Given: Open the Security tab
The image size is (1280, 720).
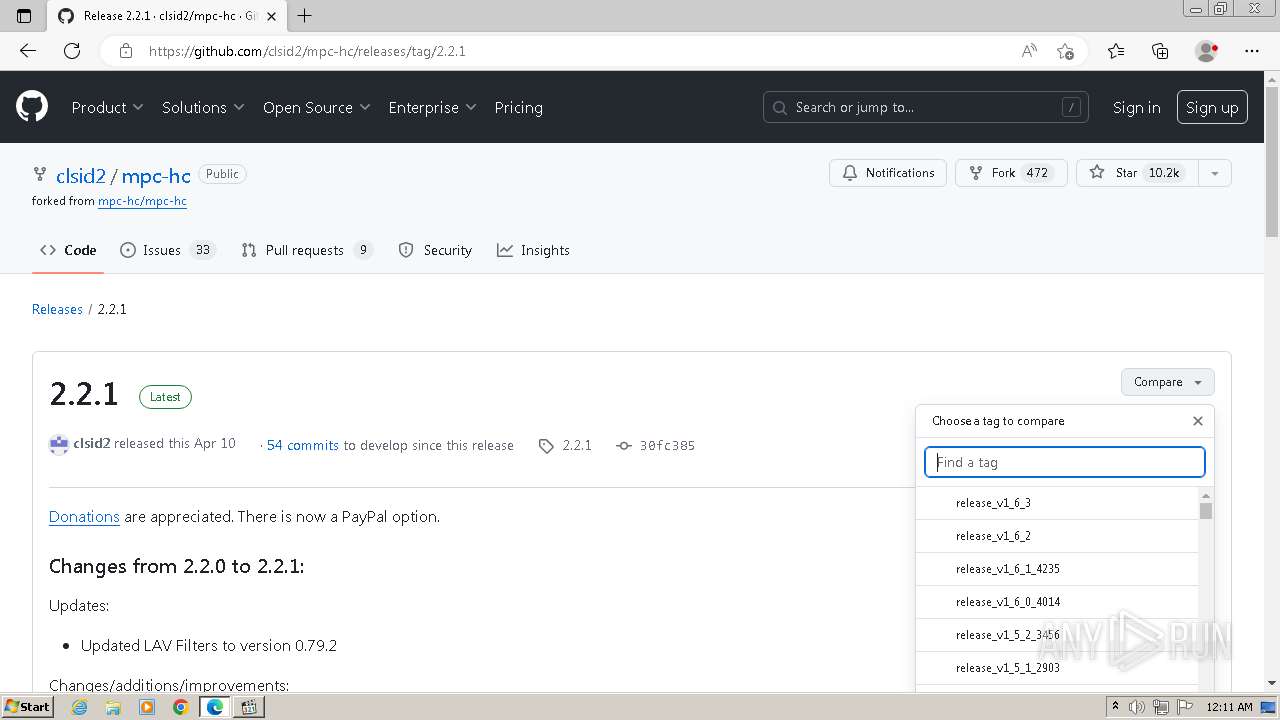Looking at the screenshot, I should click(x=435, y=250).
